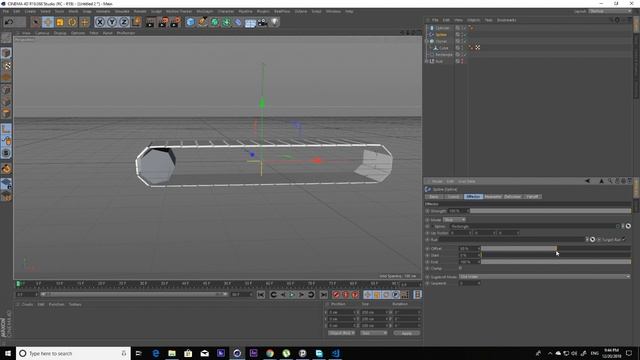Open Edit Render Settings icon
This screenshot has height=360, width=640.
click(176, 22)
